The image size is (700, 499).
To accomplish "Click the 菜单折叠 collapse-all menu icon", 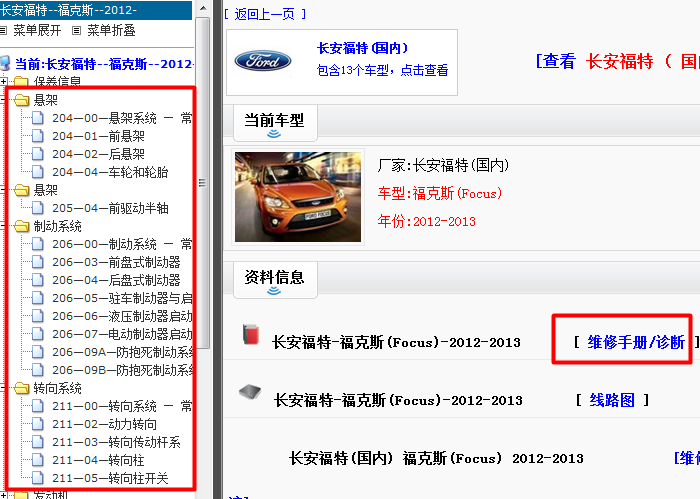I will (77, 30).
